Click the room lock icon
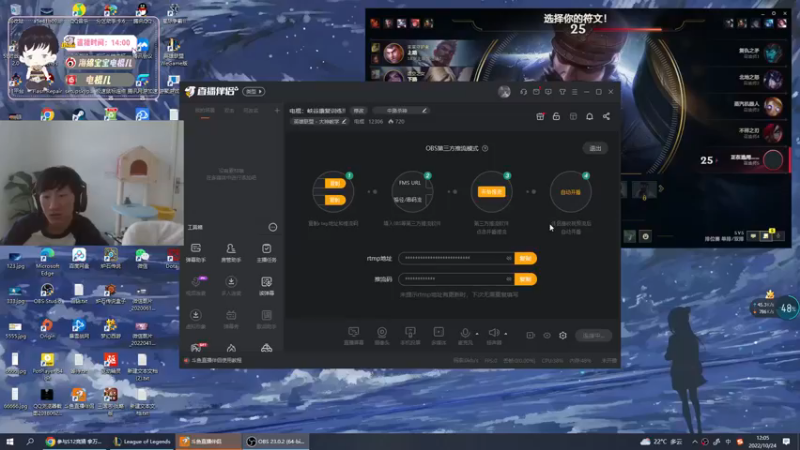 click(x=556, y=116)
